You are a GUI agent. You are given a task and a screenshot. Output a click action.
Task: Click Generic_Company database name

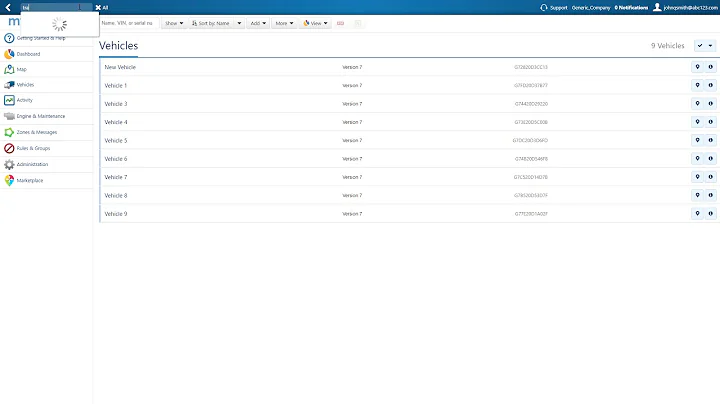click(x=591, y=8)
